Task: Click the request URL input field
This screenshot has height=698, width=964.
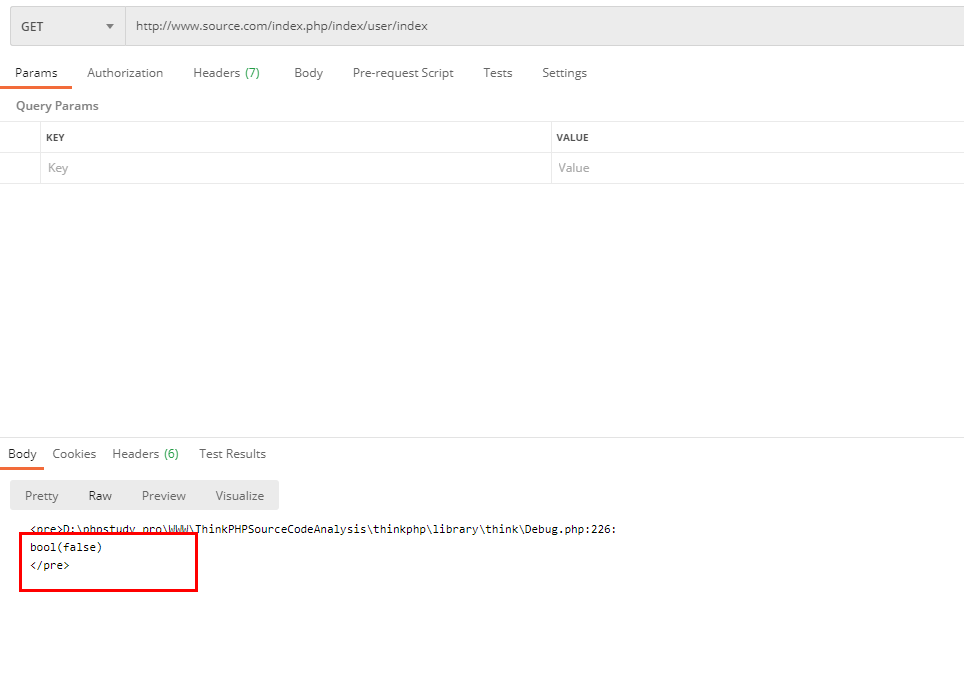Action: click(545, 26)
